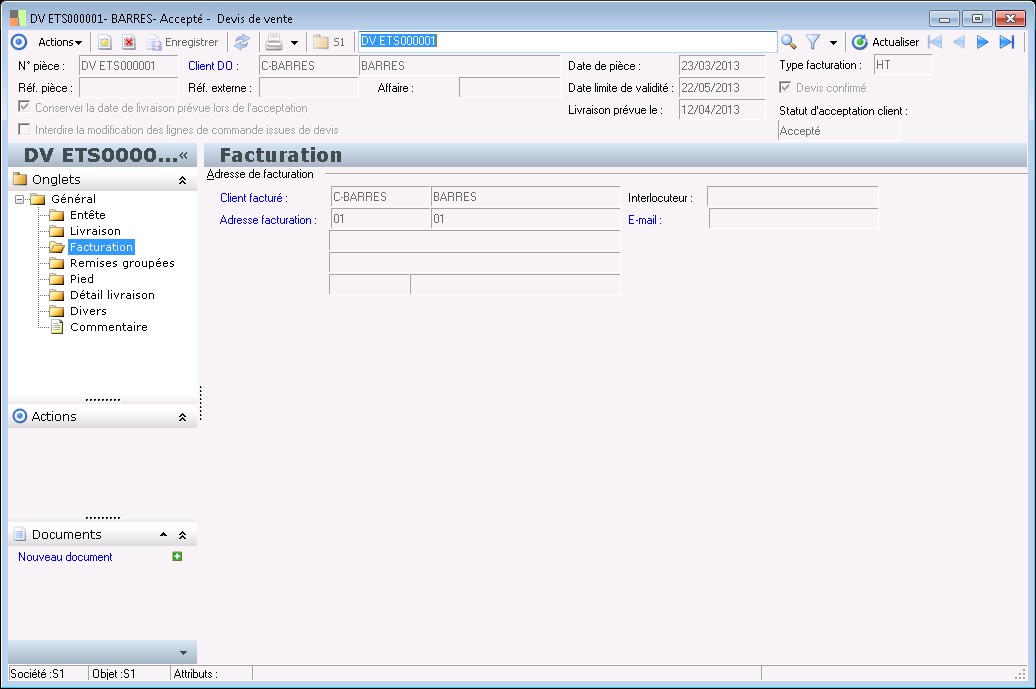Click the funnel filter icon
This screenshot has height=689, width=1036.
[x=813, y=42]
